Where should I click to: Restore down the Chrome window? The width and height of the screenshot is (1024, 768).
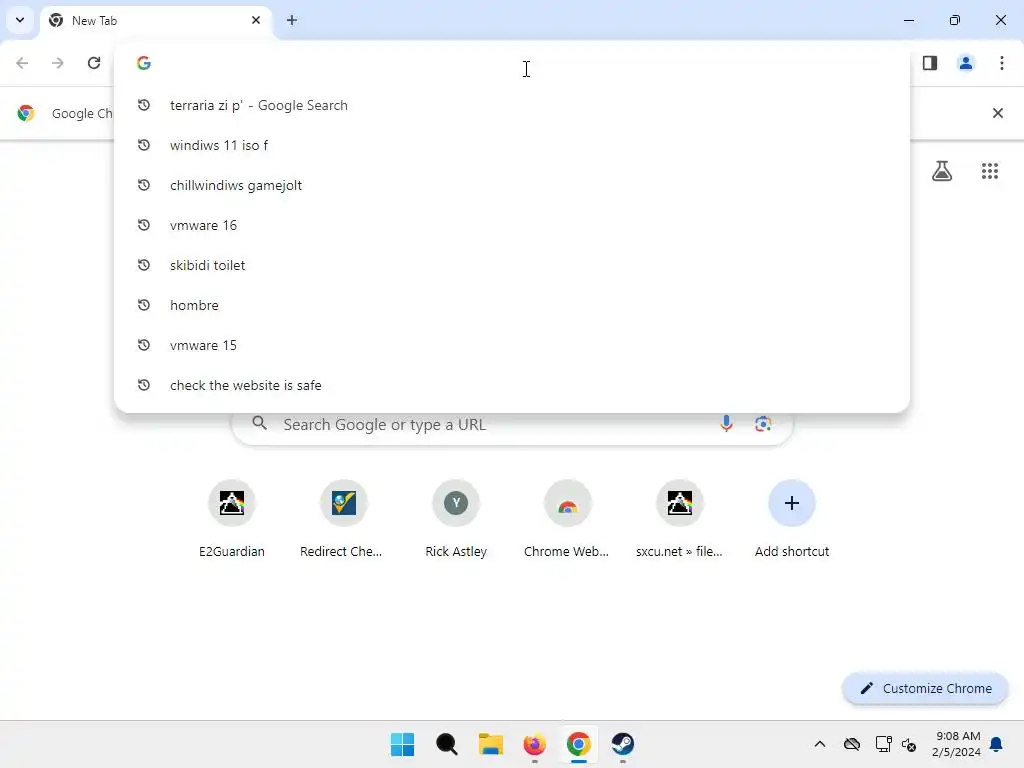955,20
